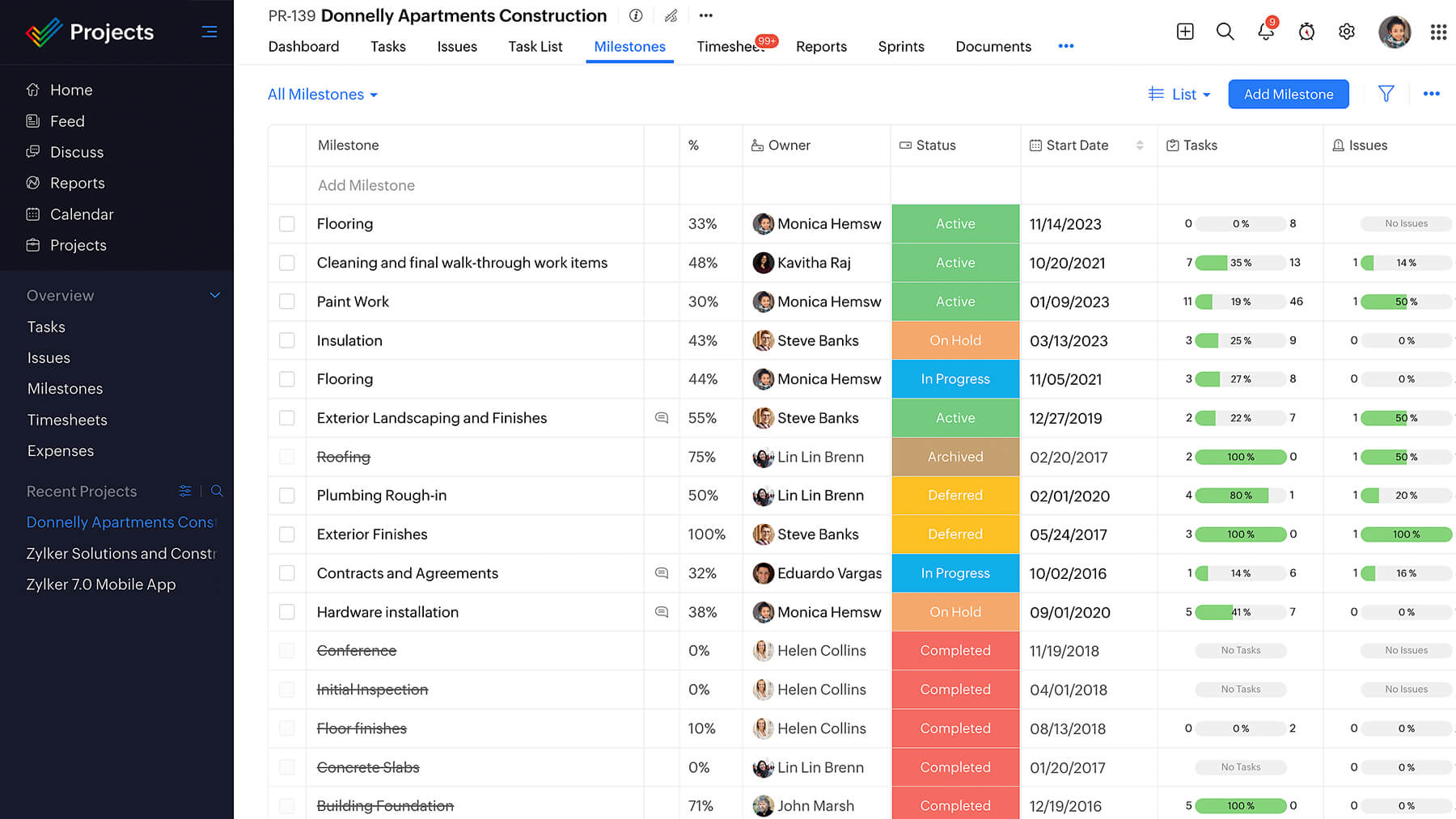Image resolution: width=1456 pixels, height=819 pixels.
Task: Click the Add Milestone button
Action: coord(1289,94)
